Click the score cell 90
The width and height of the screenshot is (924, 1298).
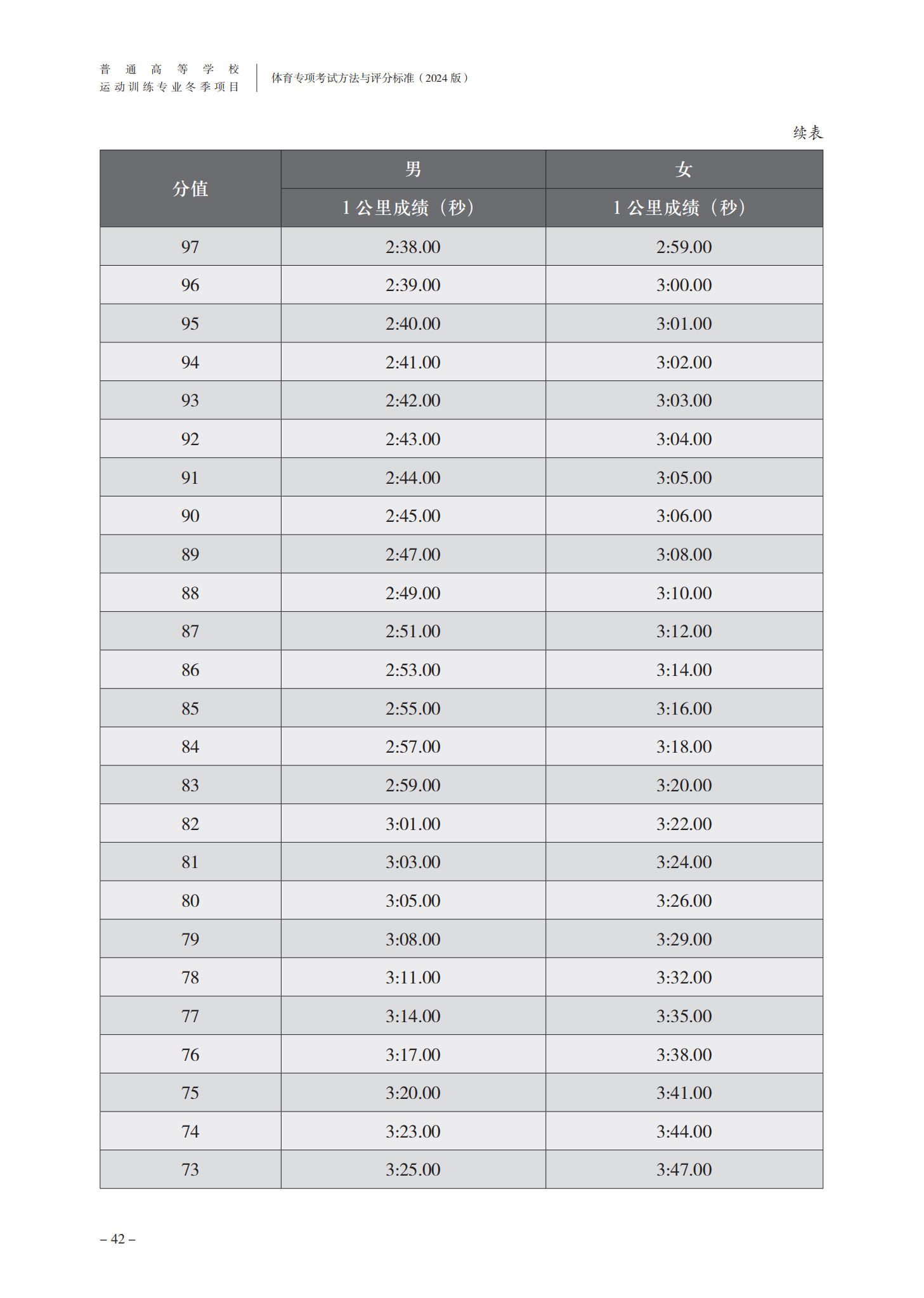click(190, 516)
